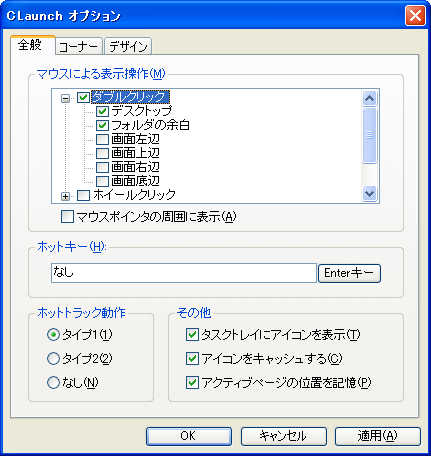The height and width of the screenshot is (456, 431).
Task: Toggle アクティブページの位置を記憶 checkbox
Action: tap(192, 383)
